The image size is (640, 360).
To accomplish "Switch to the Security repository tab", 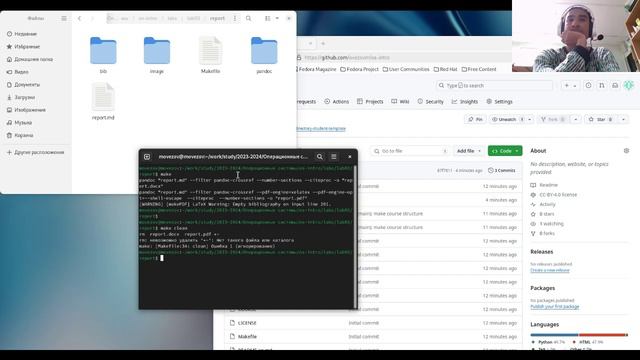I will [x=430, y=102].
